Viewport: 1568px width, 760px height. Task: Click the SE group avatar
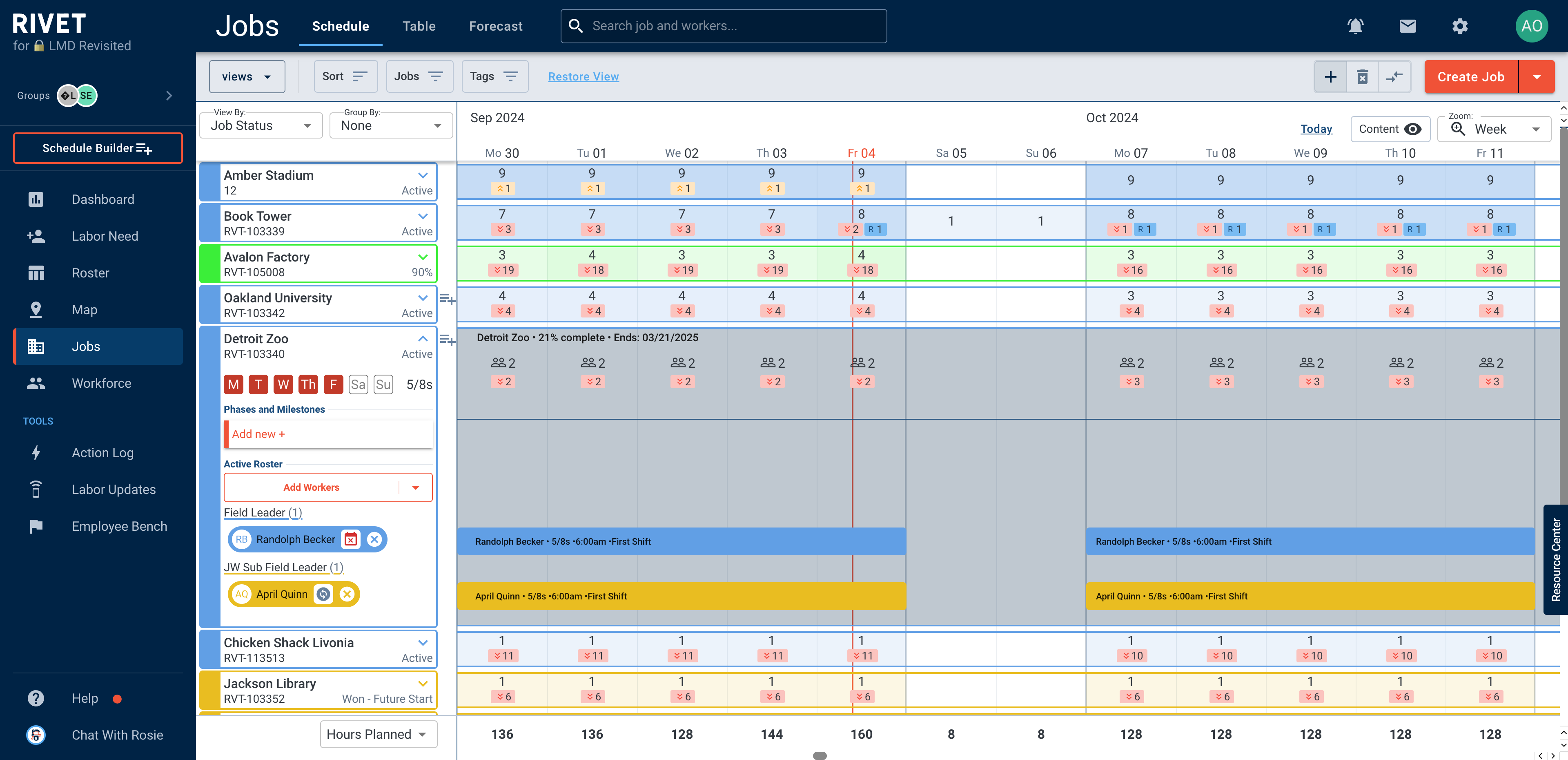coord(87,96)
